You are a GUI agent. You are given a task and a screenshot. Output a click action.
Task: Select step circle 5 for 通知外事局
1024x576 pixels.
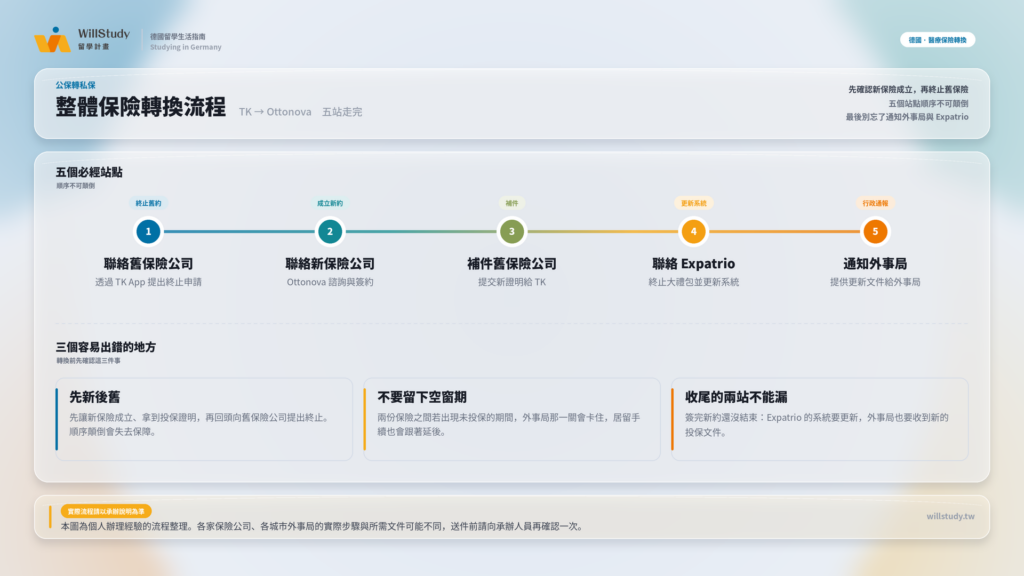tap(875, 231)
